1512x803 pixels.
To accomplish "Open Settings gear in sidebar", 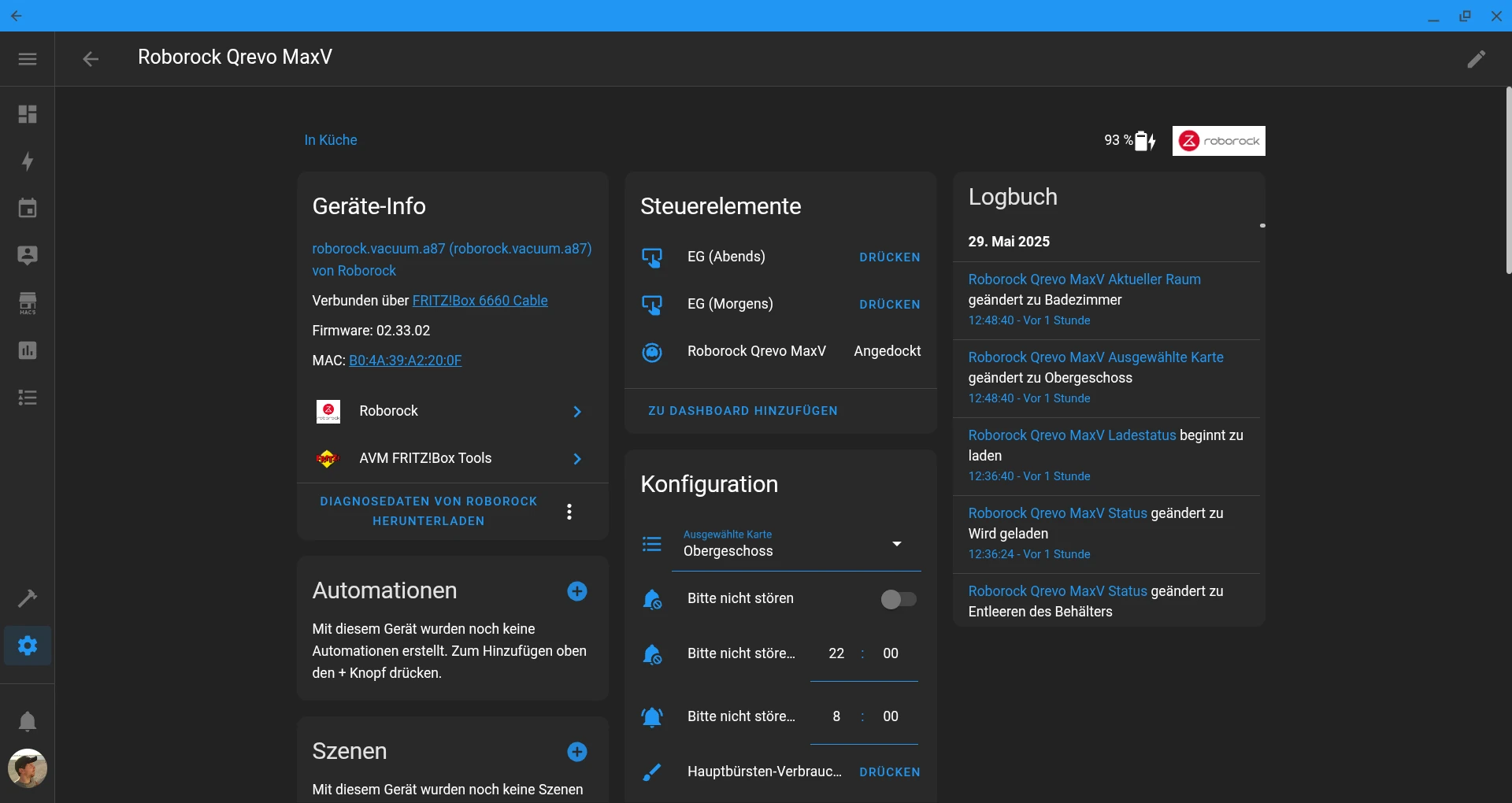I will click(x=28, y=646).
